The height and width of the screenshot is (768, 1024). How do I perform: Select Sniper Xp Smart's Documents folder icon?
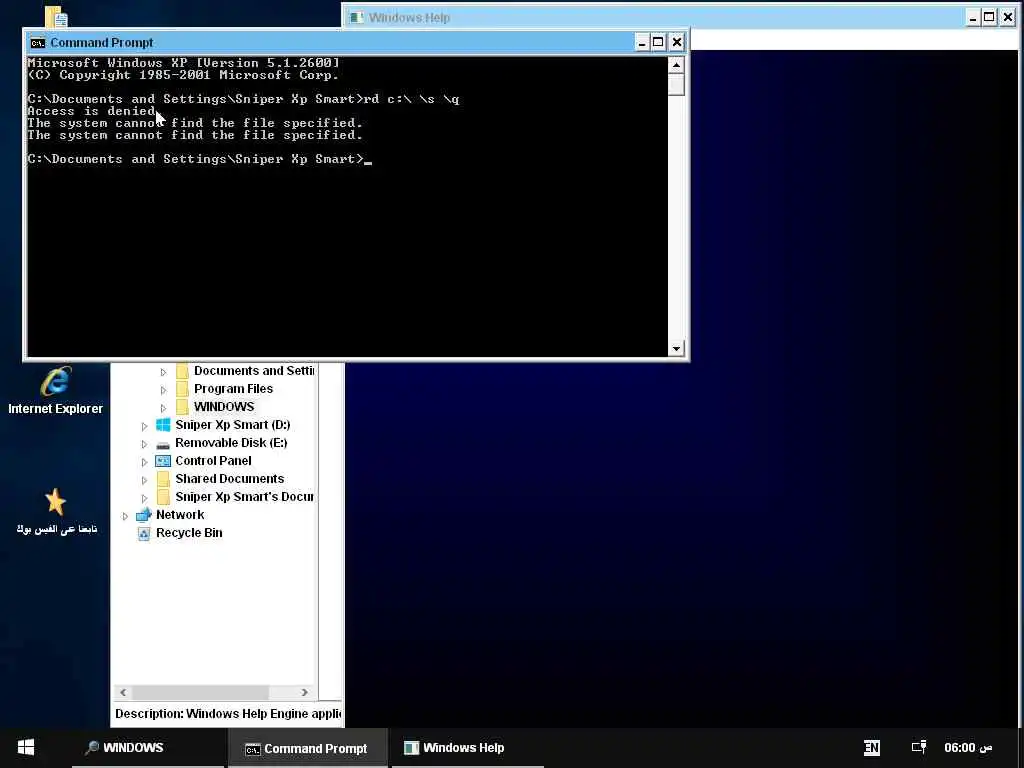(x=163, y=497)
